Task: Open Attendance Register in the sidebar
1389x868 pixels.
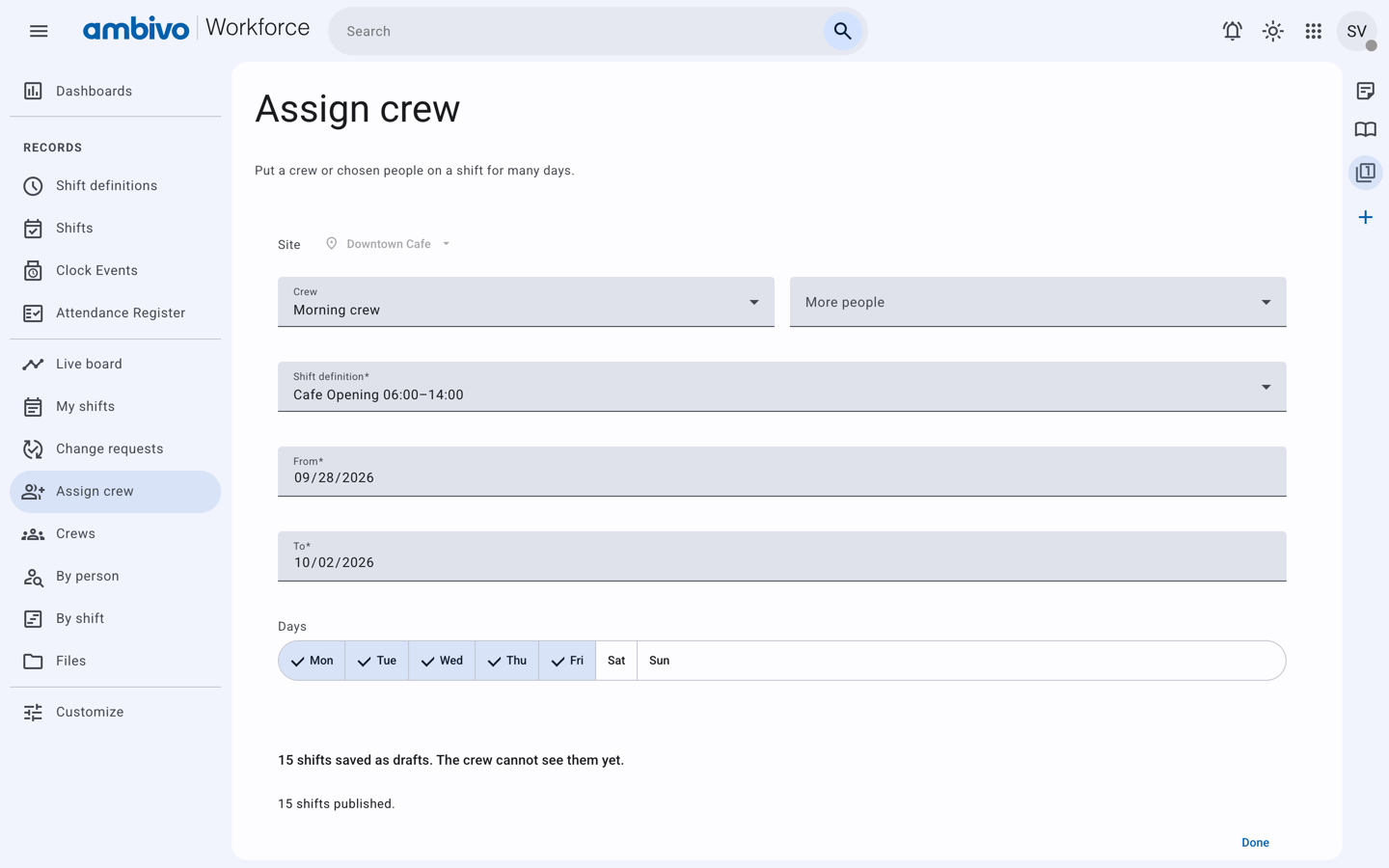Action: tap(116, 312)
